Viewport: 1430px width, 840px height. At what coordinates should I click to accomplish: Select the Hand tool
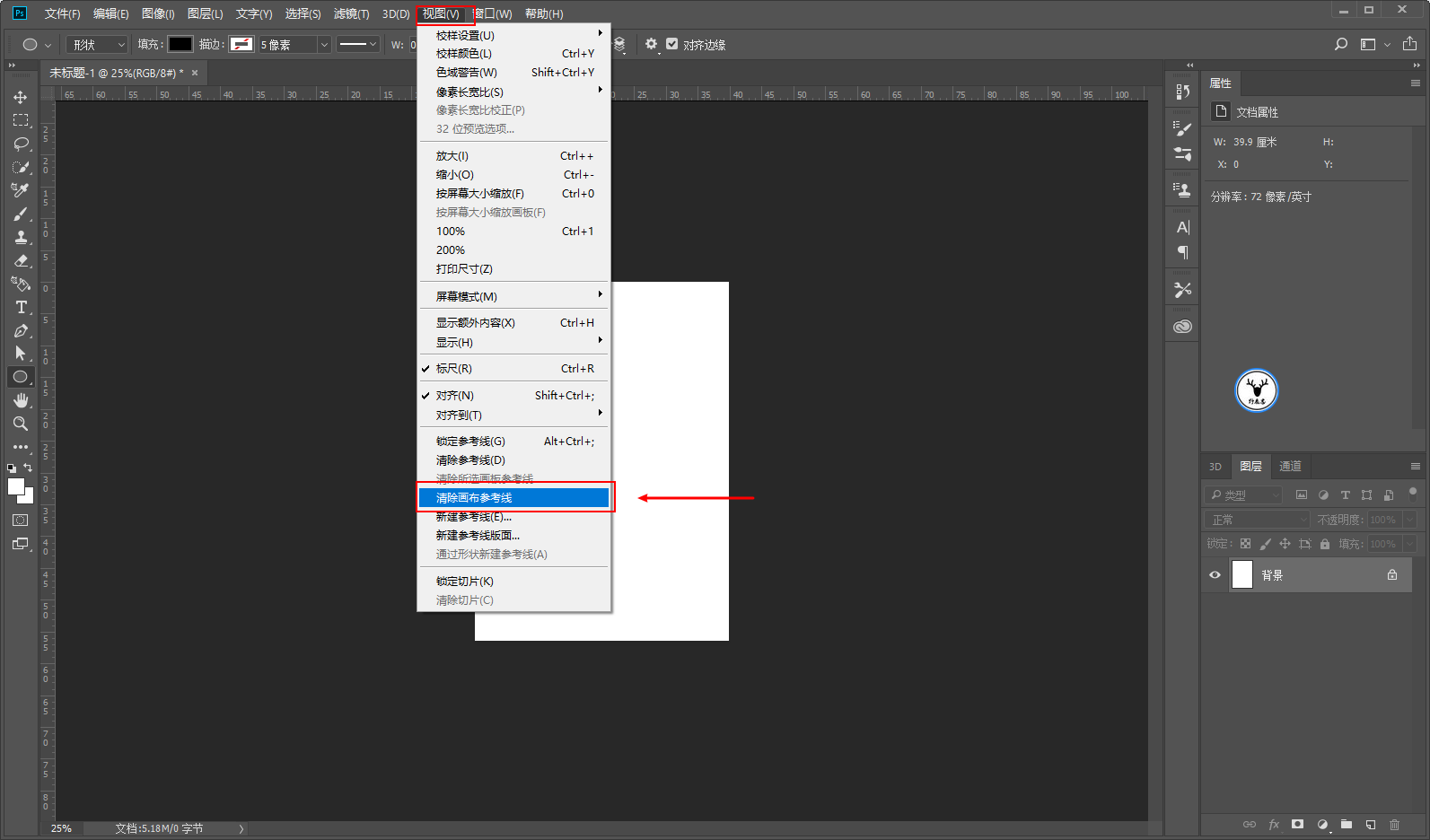click(21, 400)
